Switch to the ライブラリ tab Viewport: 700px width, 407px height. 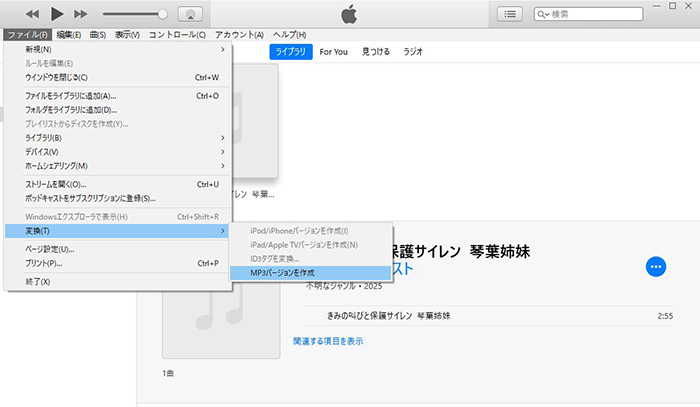pyautogui.click(x=291, y=52)
